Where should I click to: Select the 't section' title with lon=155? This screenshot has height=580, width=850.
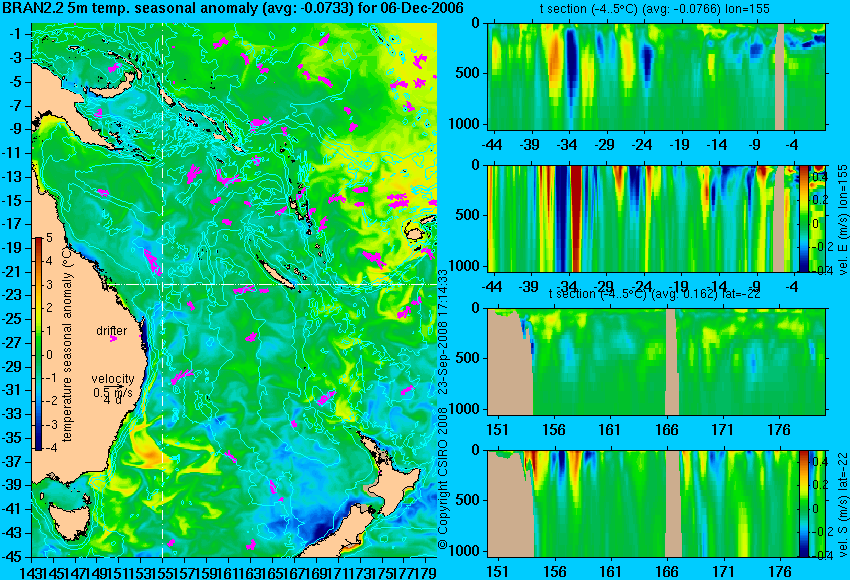[655, 9]
